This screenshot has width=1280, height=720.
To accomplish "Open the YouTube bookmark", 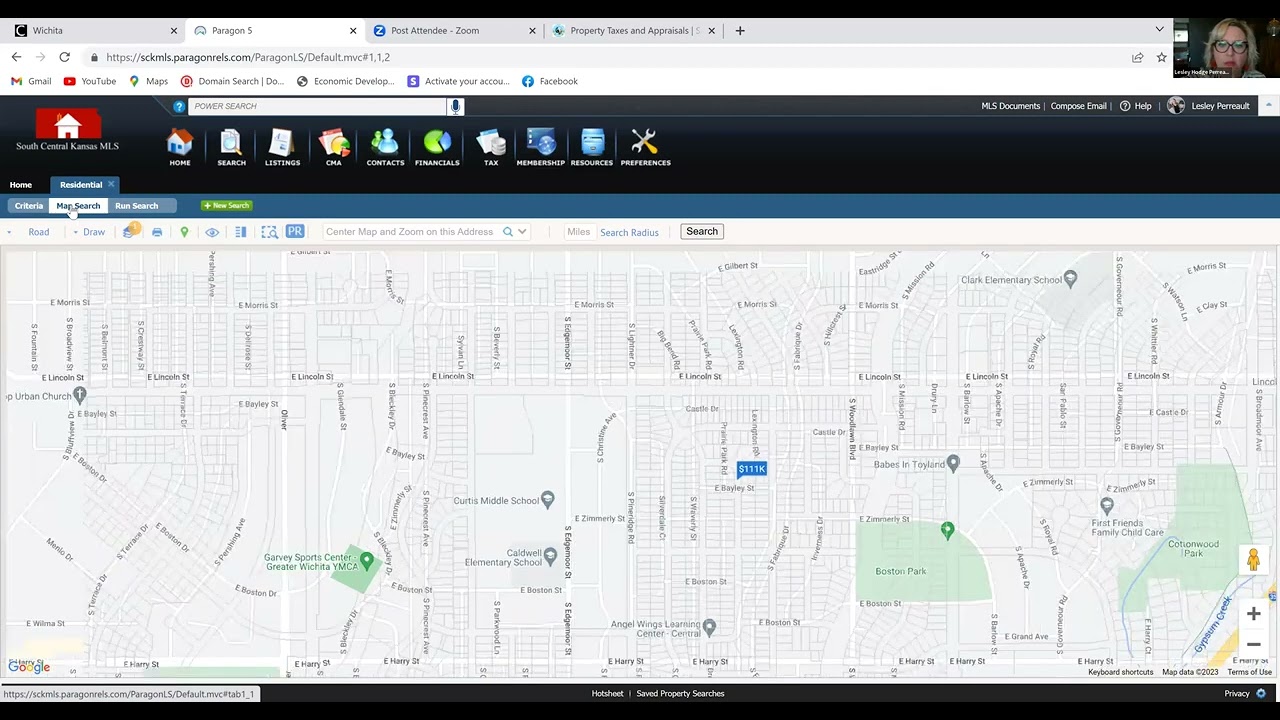I will coord(90,81).
